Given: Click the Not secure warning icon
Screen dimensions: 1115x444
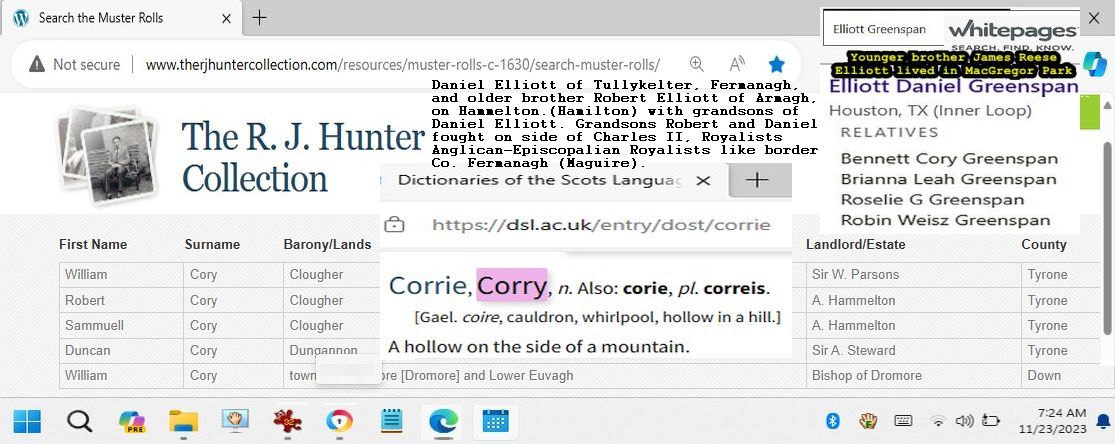Looking at the screenshot, I should 37,65.
